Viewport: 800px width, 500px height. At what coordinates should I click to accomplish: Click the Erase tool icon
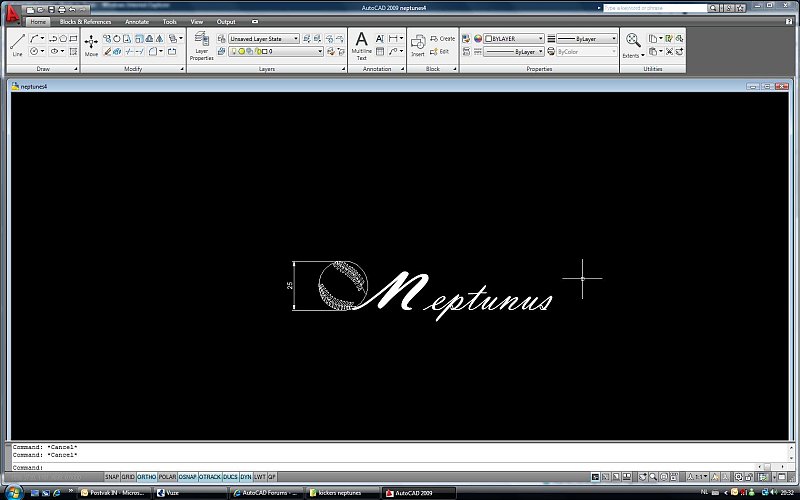[107, 52]
